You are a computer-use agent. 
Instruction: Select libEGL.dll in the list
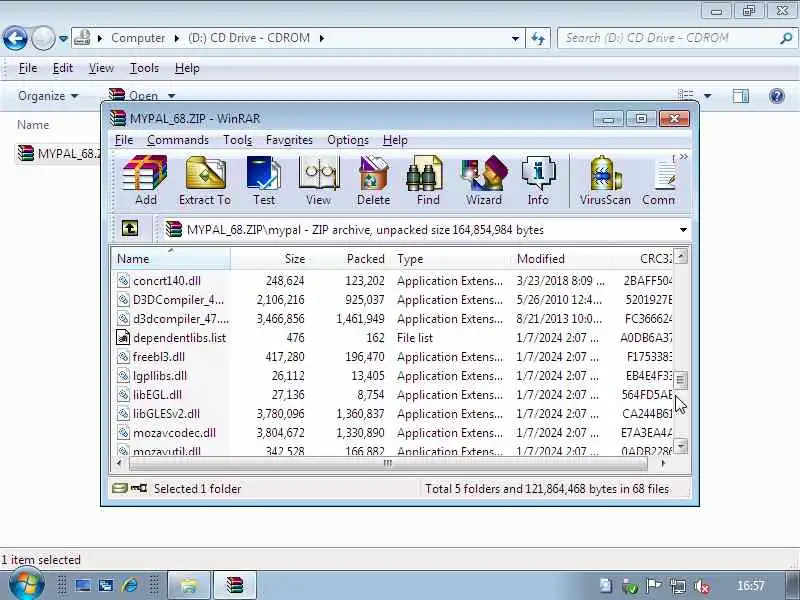(393, 395)
